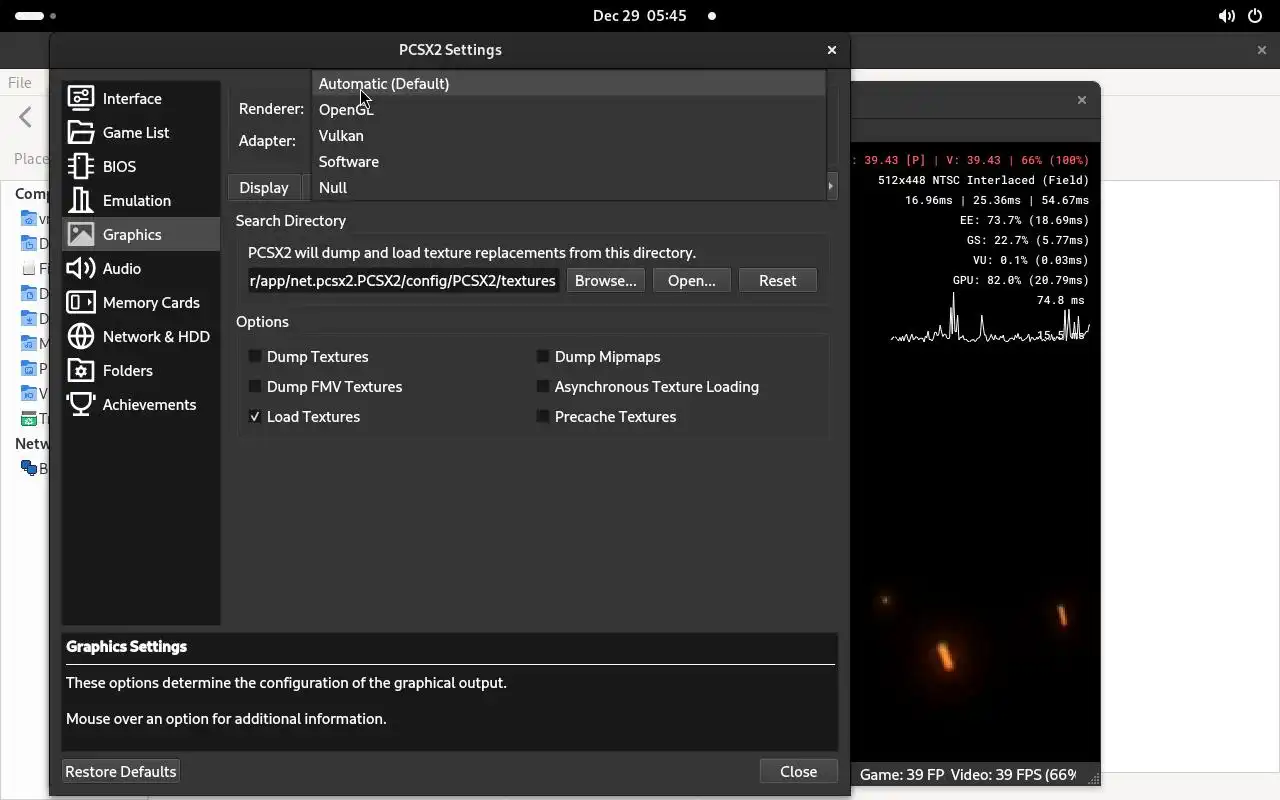This screenshot has width=1280, height=800.
Task: Click the Browse... button
Action: (605, 280)
